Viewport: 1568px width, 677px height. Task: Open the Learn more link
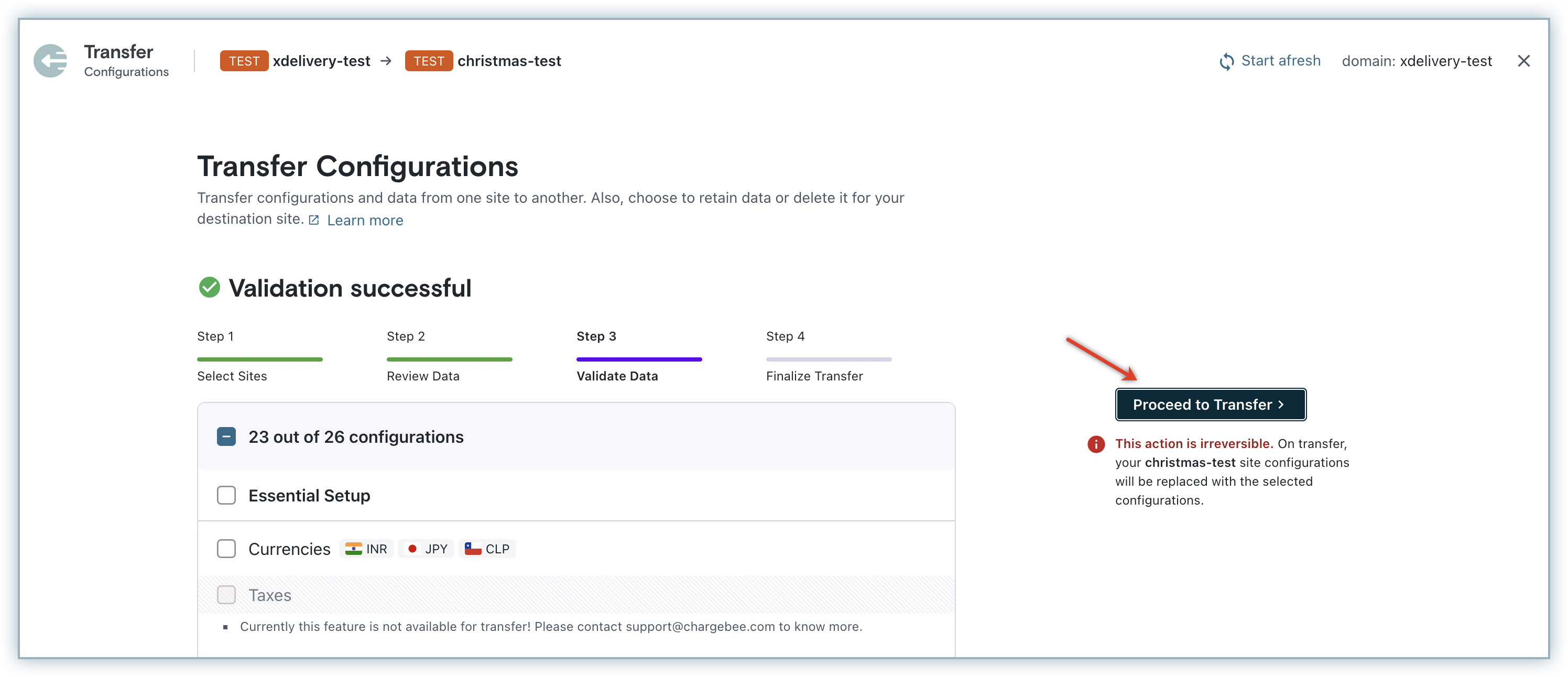pyautogui.click(x=365, y=221)
